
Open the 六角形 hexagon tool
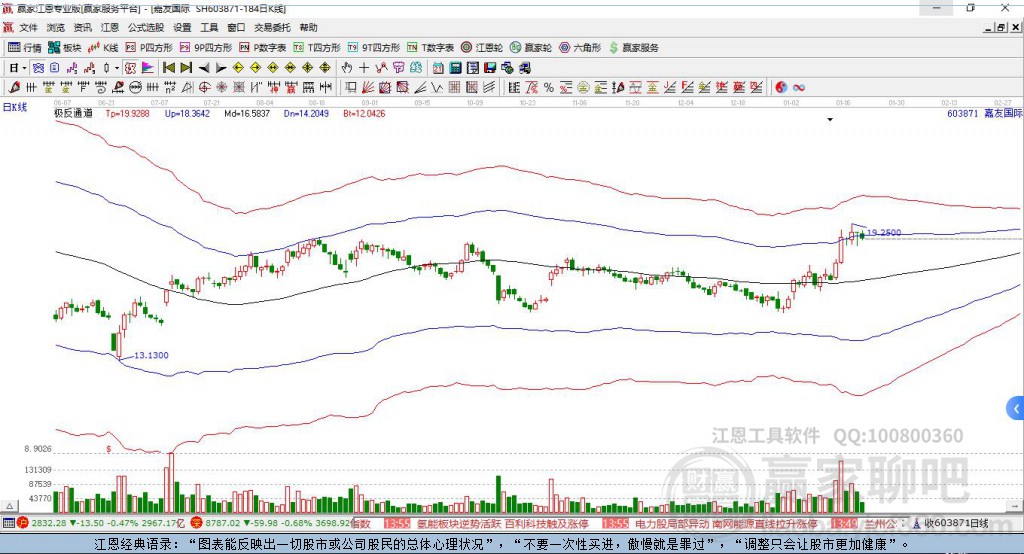coord(580,48)
